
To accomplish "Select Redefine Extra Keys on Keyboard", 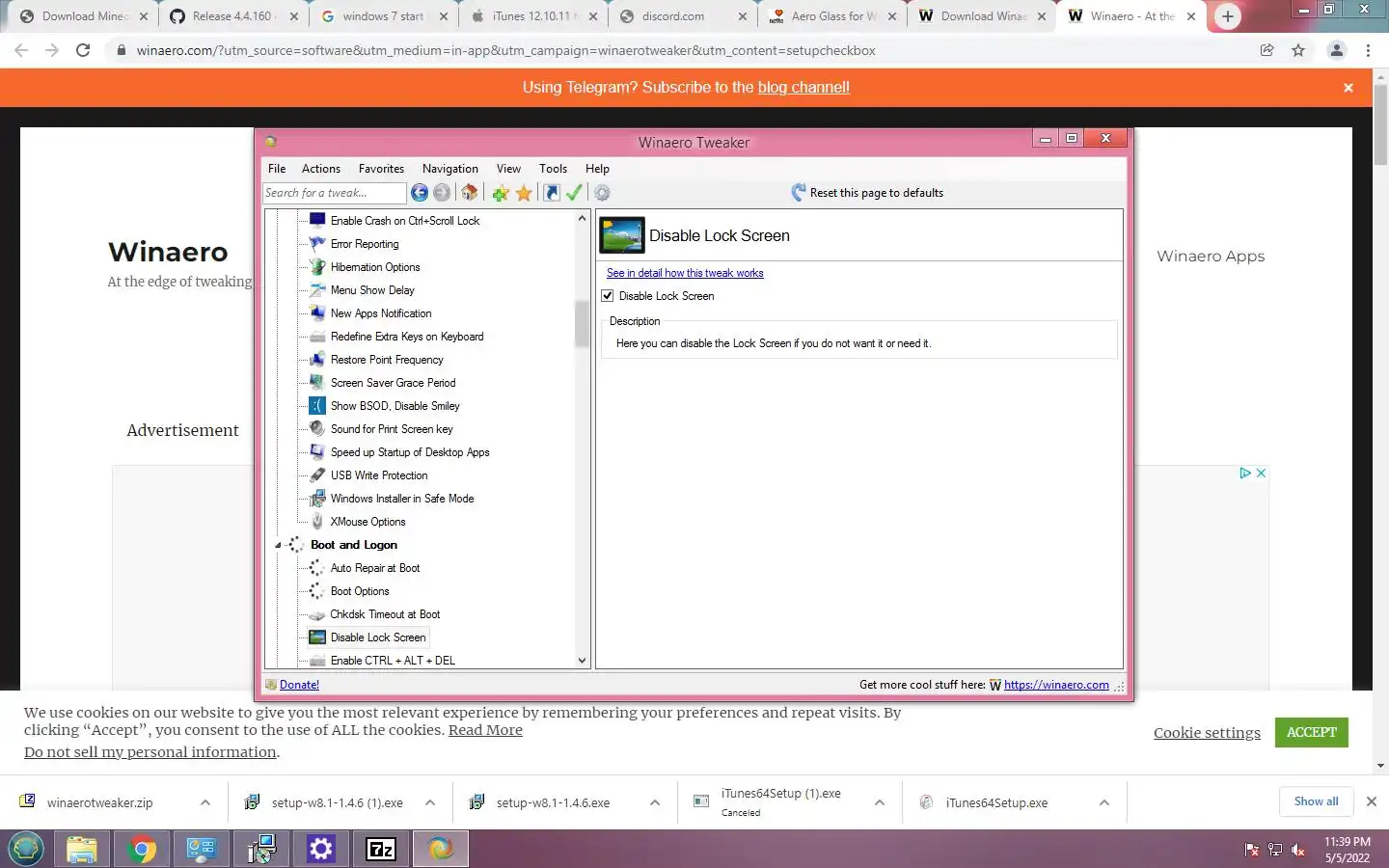I will click(x=407, y=337).
